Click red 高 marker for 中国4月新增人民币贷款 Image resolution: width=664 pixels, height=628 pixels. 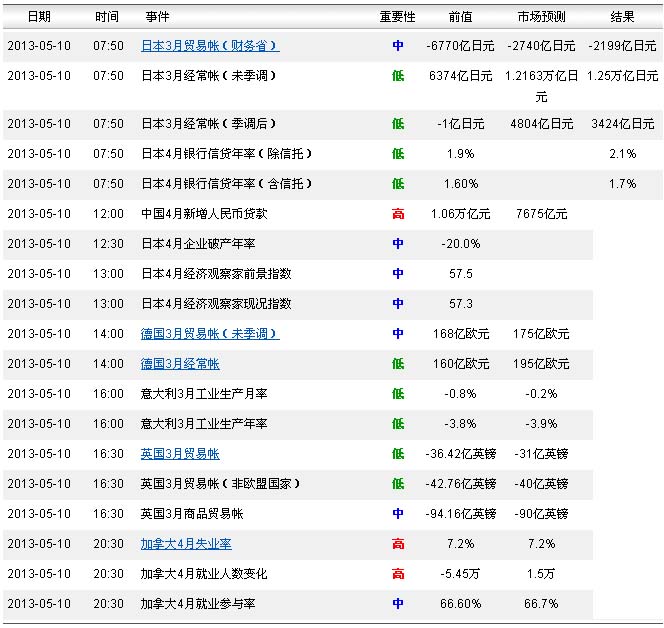point(398,214)
